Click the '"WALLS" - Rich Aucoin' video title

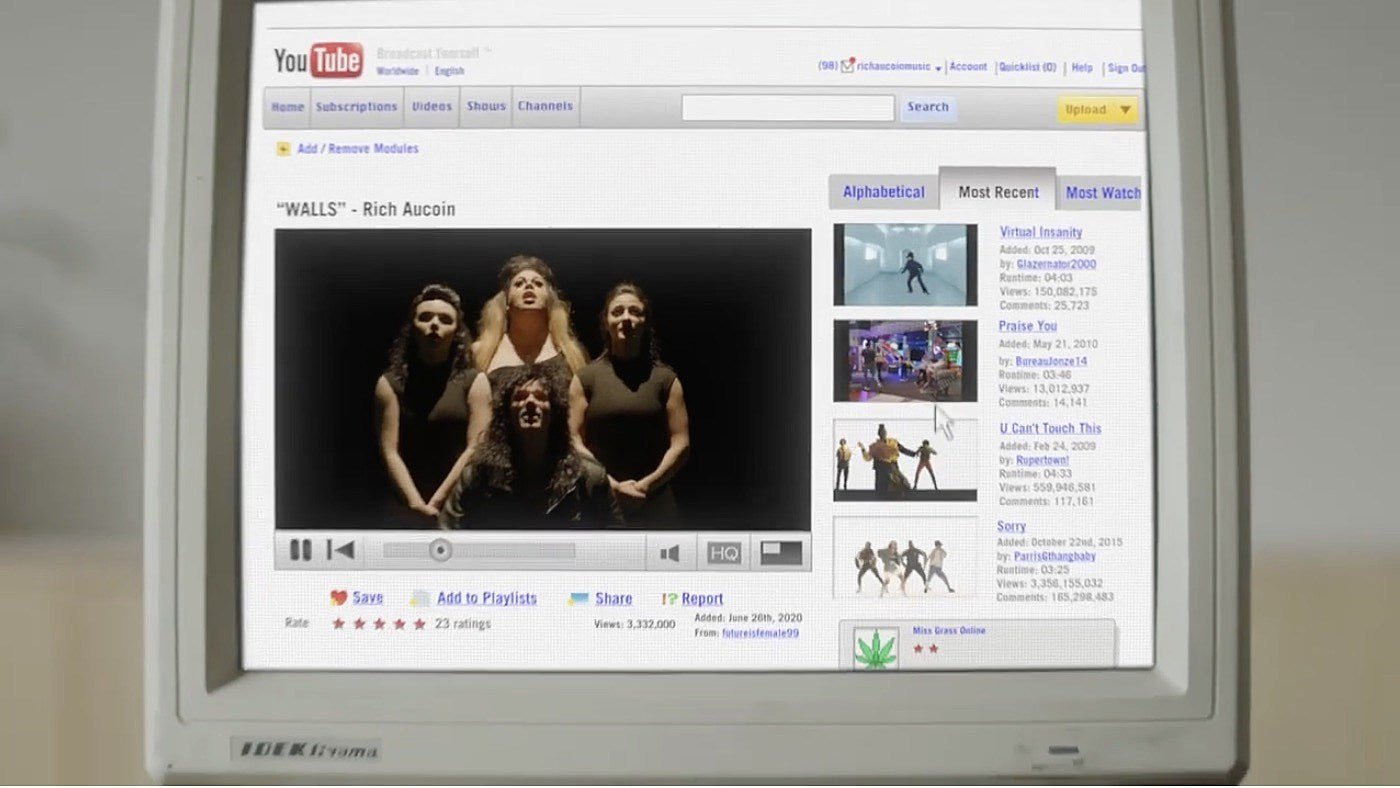(x=366, y=209)
